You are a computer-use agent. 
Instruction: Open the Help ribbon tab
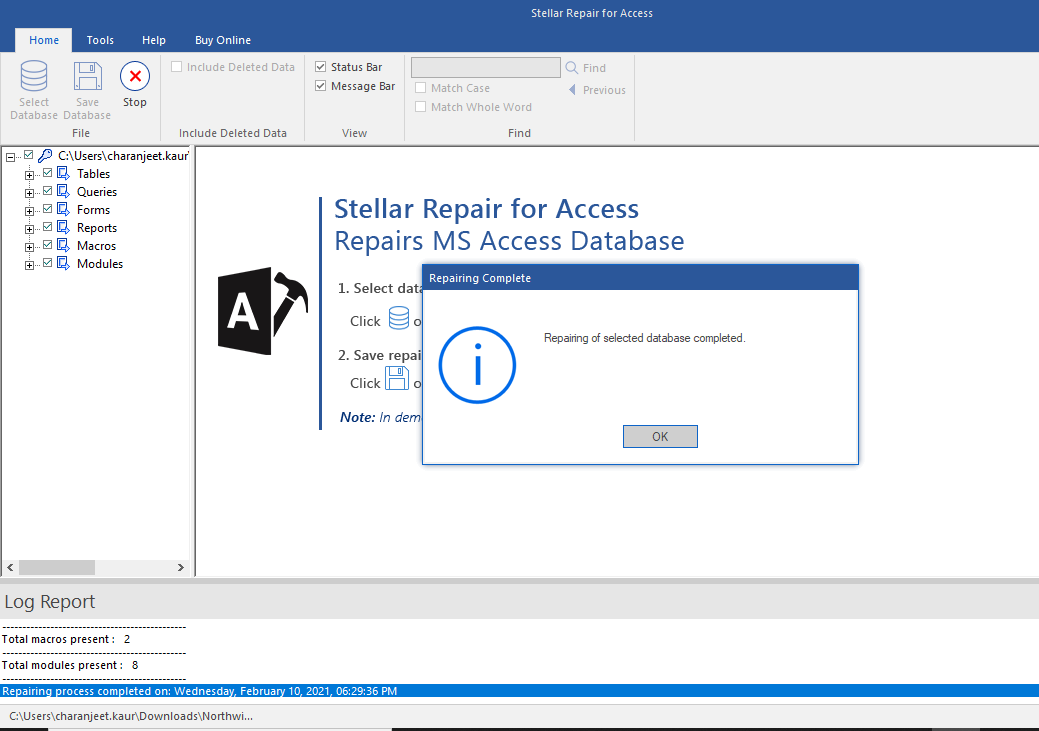154,40
